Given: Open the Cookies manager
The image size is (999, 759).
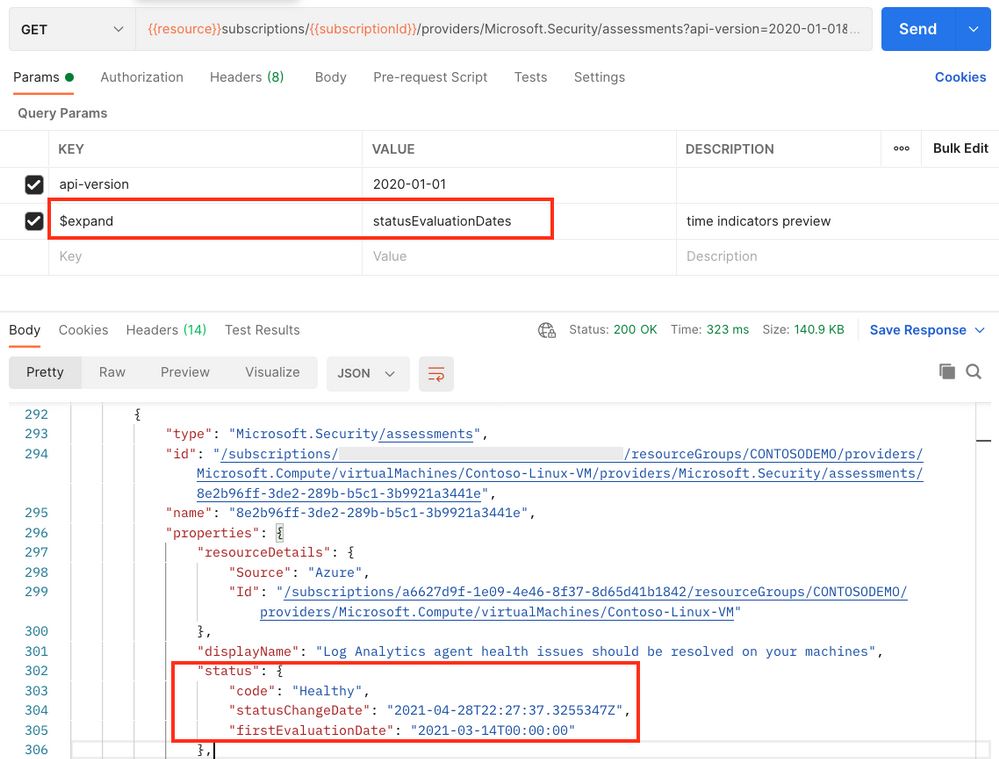Looking at the screenshot, I should tap(959, 77).
